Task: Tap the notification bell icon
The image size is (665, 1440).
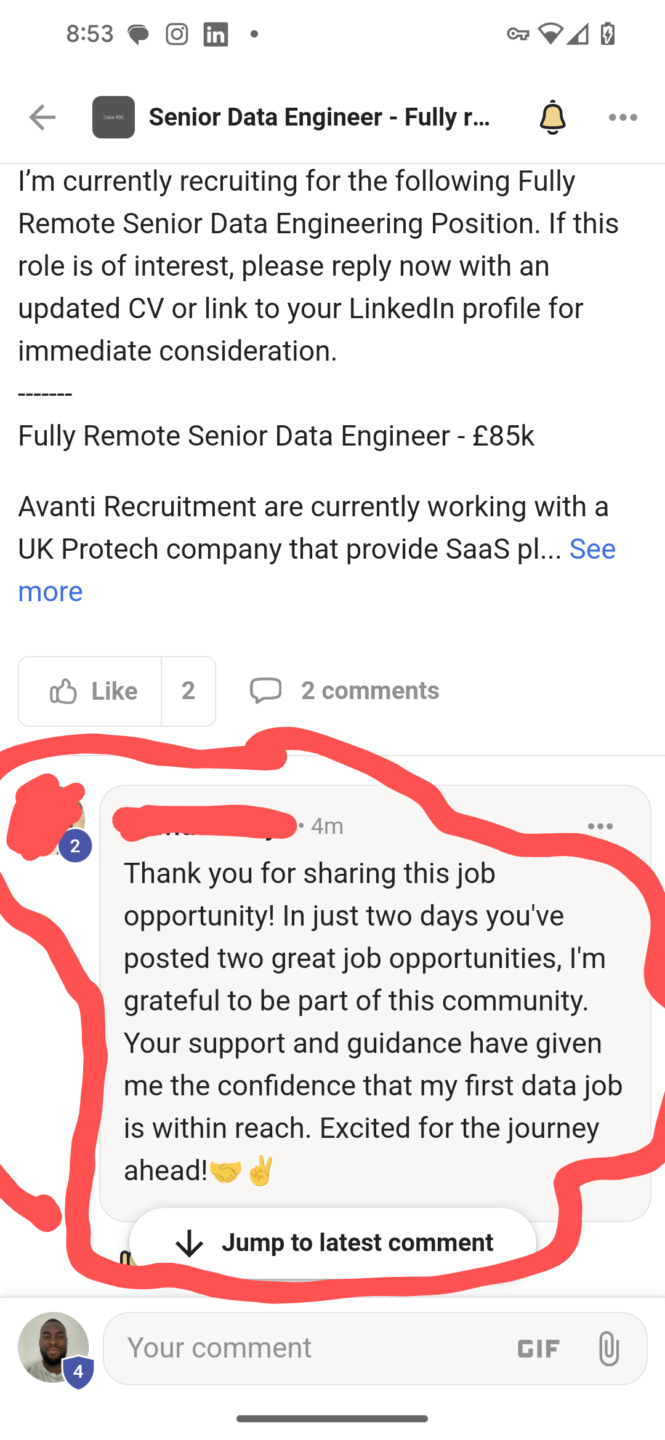Action: click(552, 116)
